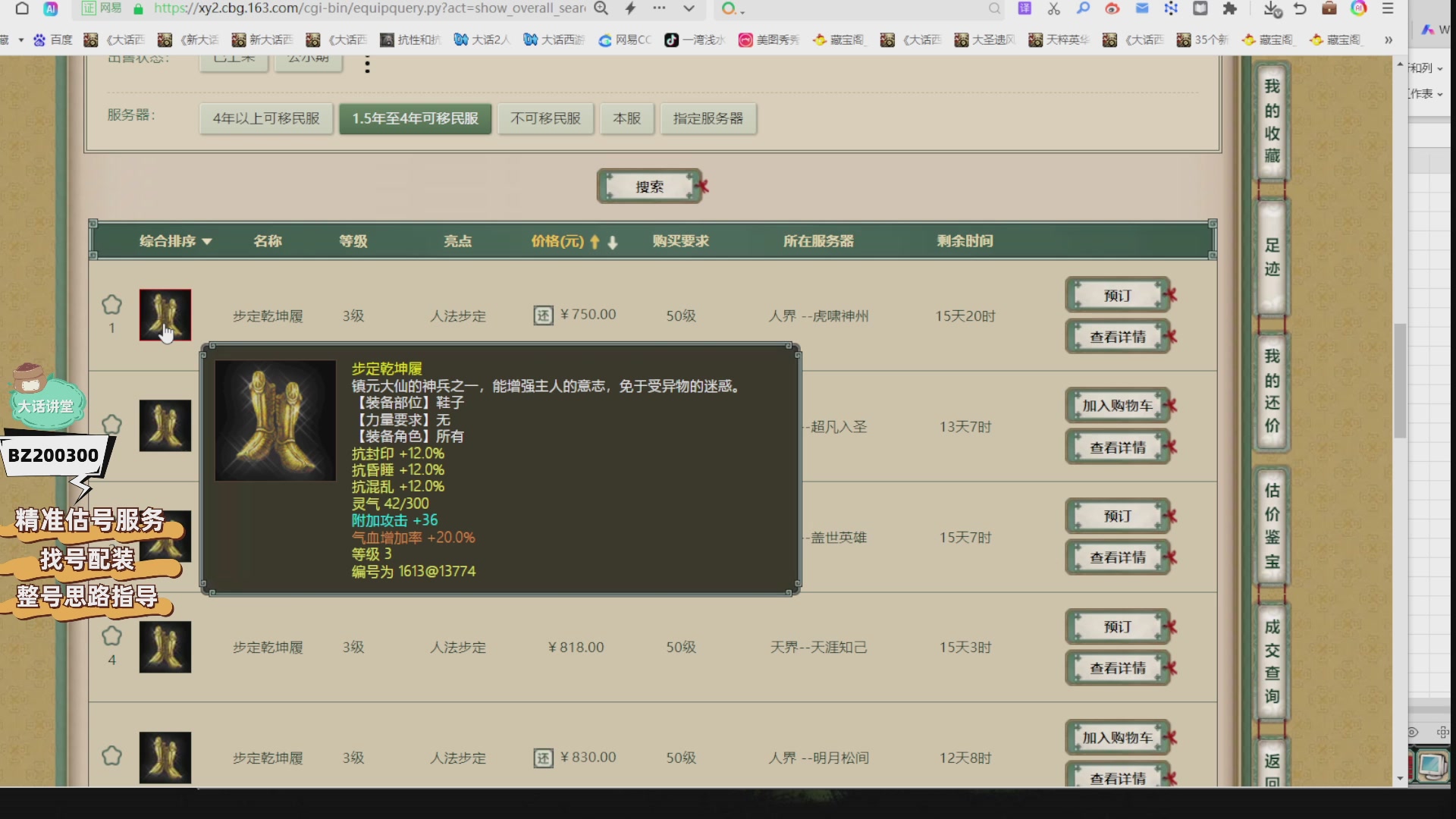The height and width of the screenshot is (819, 1456).
Task: Click the purple translate extension icon
Action: [x=1025, y=8]
